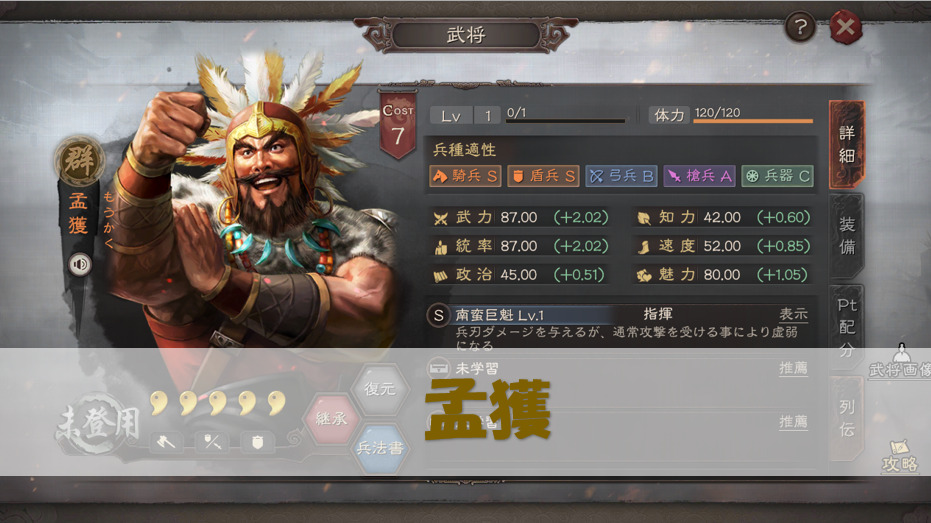Viewport: 931px width, 523px height.
Task: Select the 盾兵 S troop aptitude badge
Action: (x=543, y=176)
